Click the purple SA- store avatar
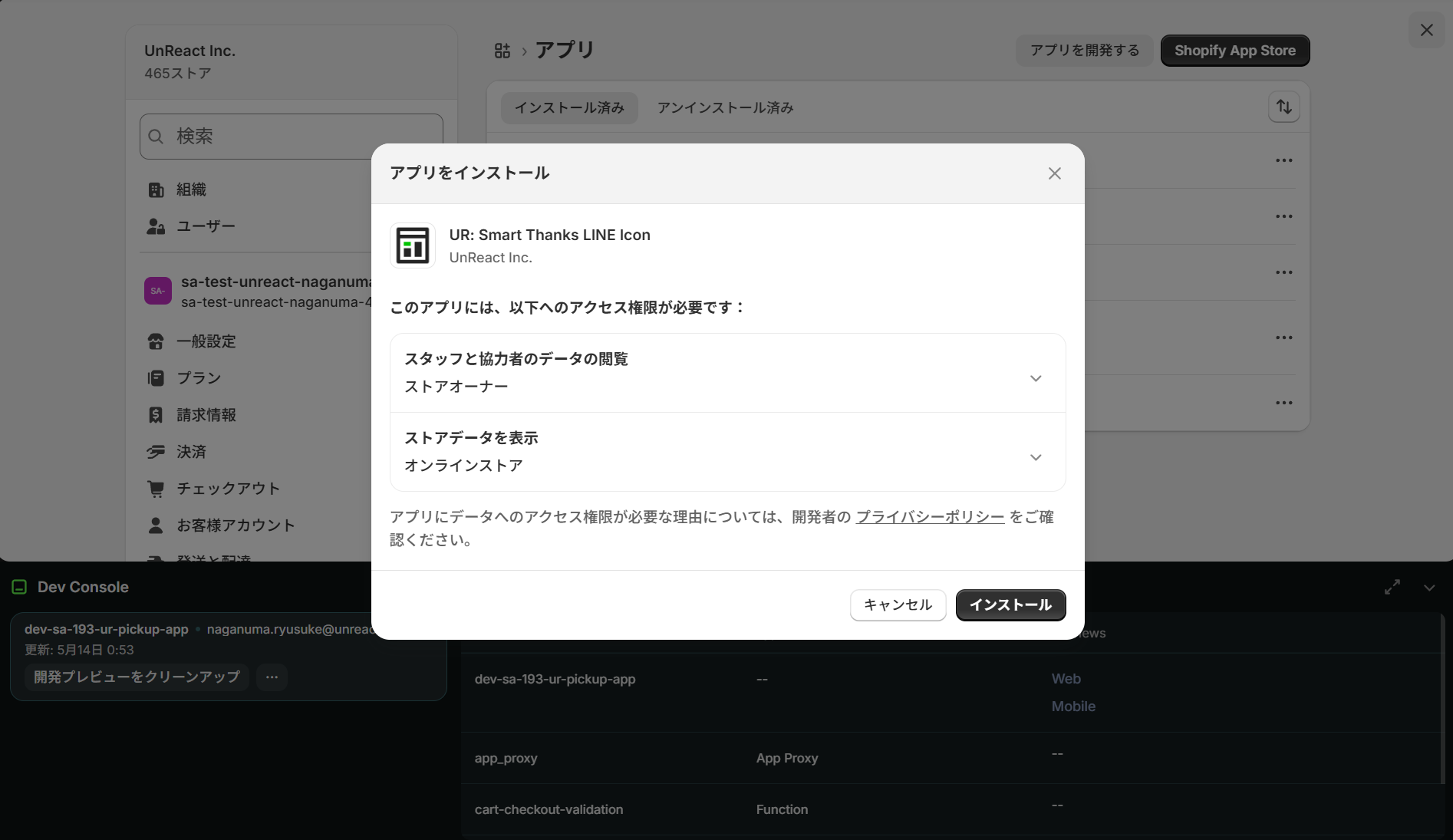The height and width of the screenshot is (840, 1453). 158,291
